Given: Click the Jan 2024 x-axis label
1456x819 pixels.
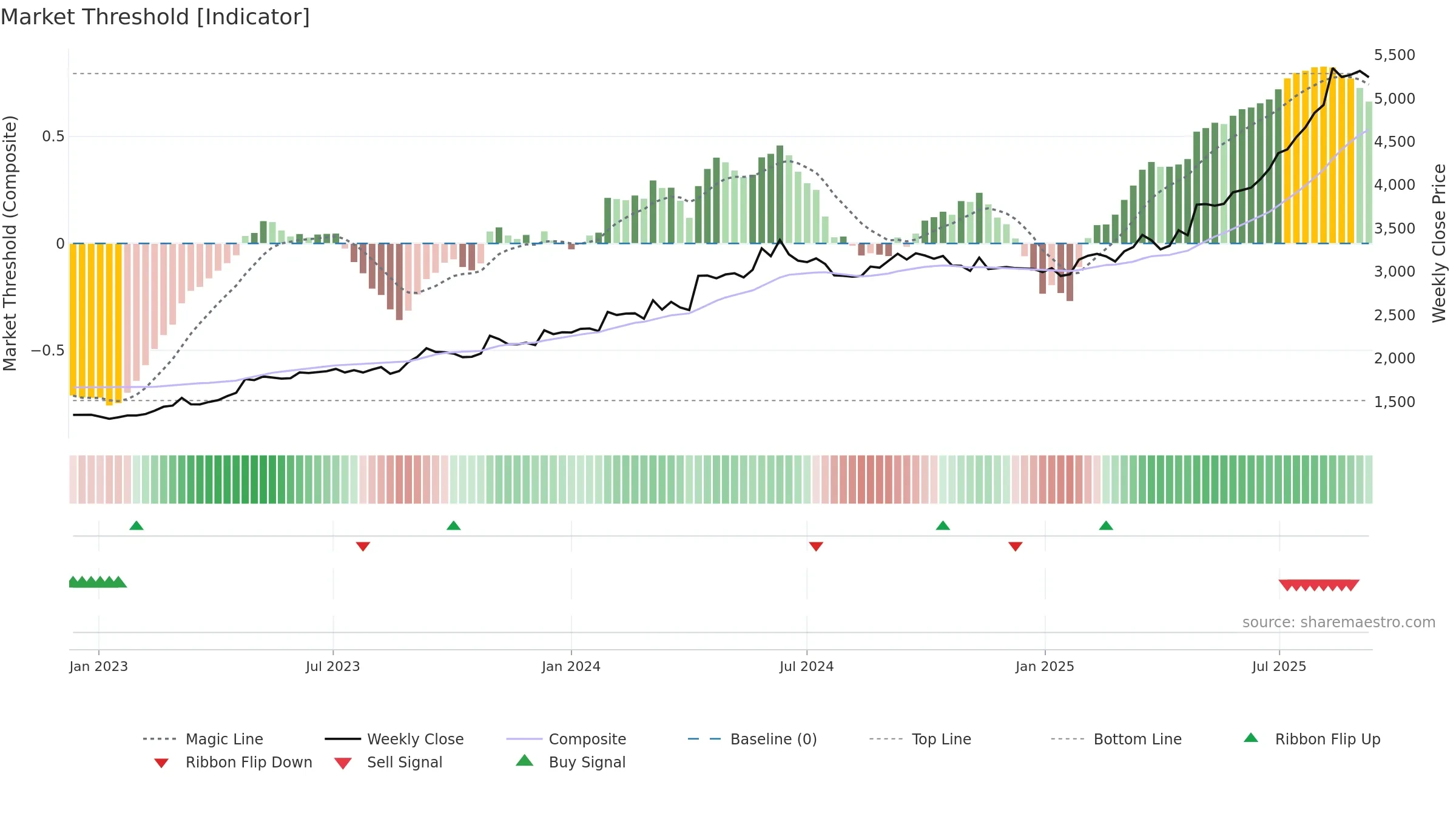Looking at the screenshot, I should point(571,666).
